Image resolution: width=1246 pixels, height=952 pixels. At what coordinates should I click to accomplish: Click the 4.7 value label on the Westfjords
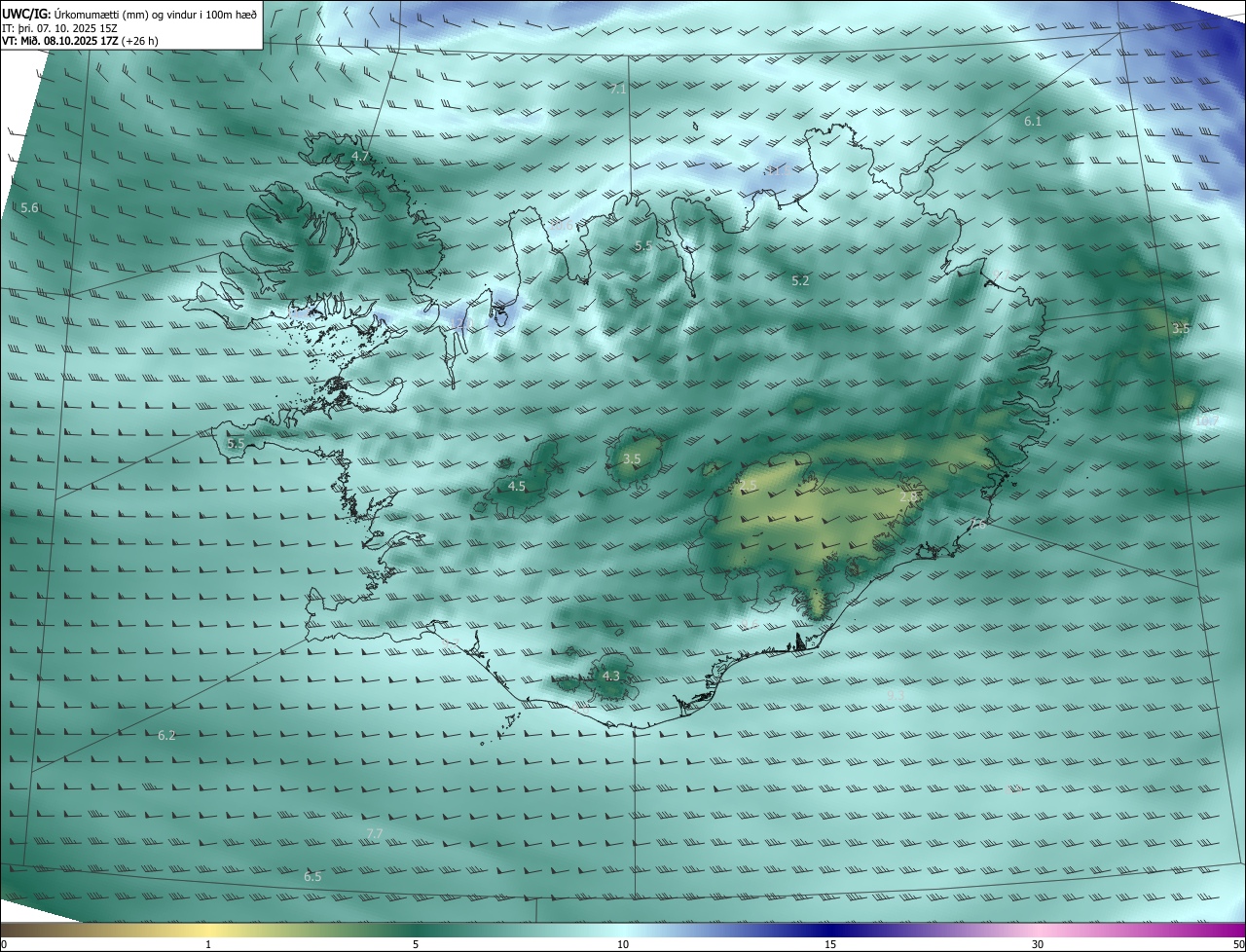pos(360,157)
